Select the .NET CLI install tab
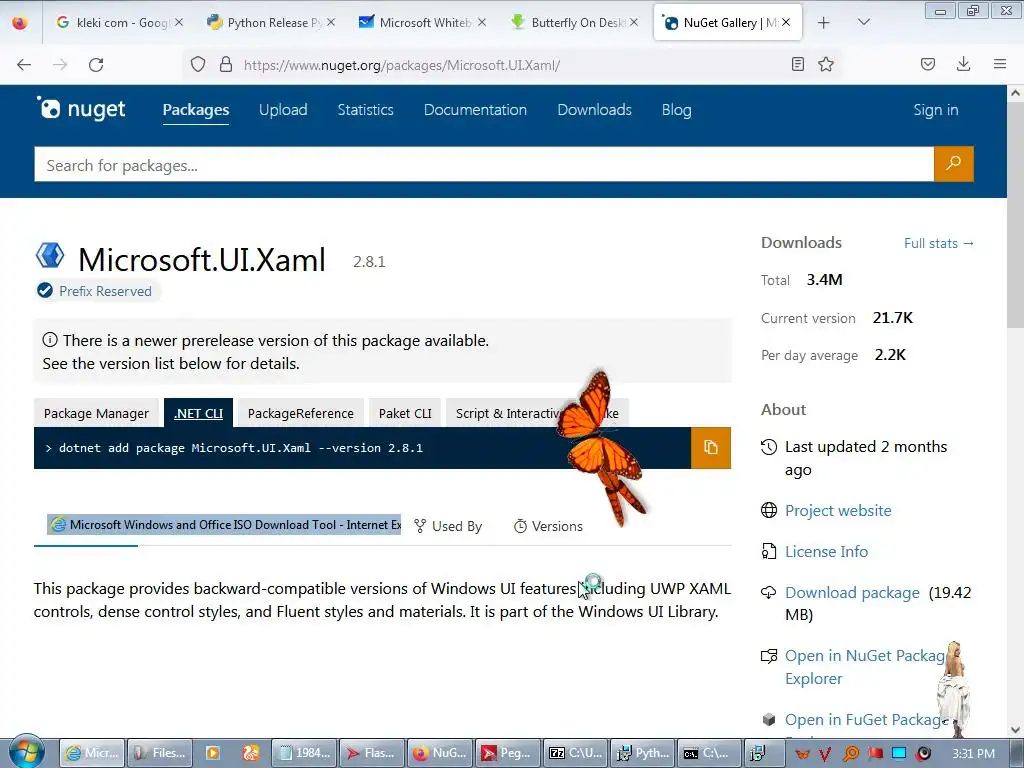This screenshot has height=768, width=1024. click(x=199, y=413)
